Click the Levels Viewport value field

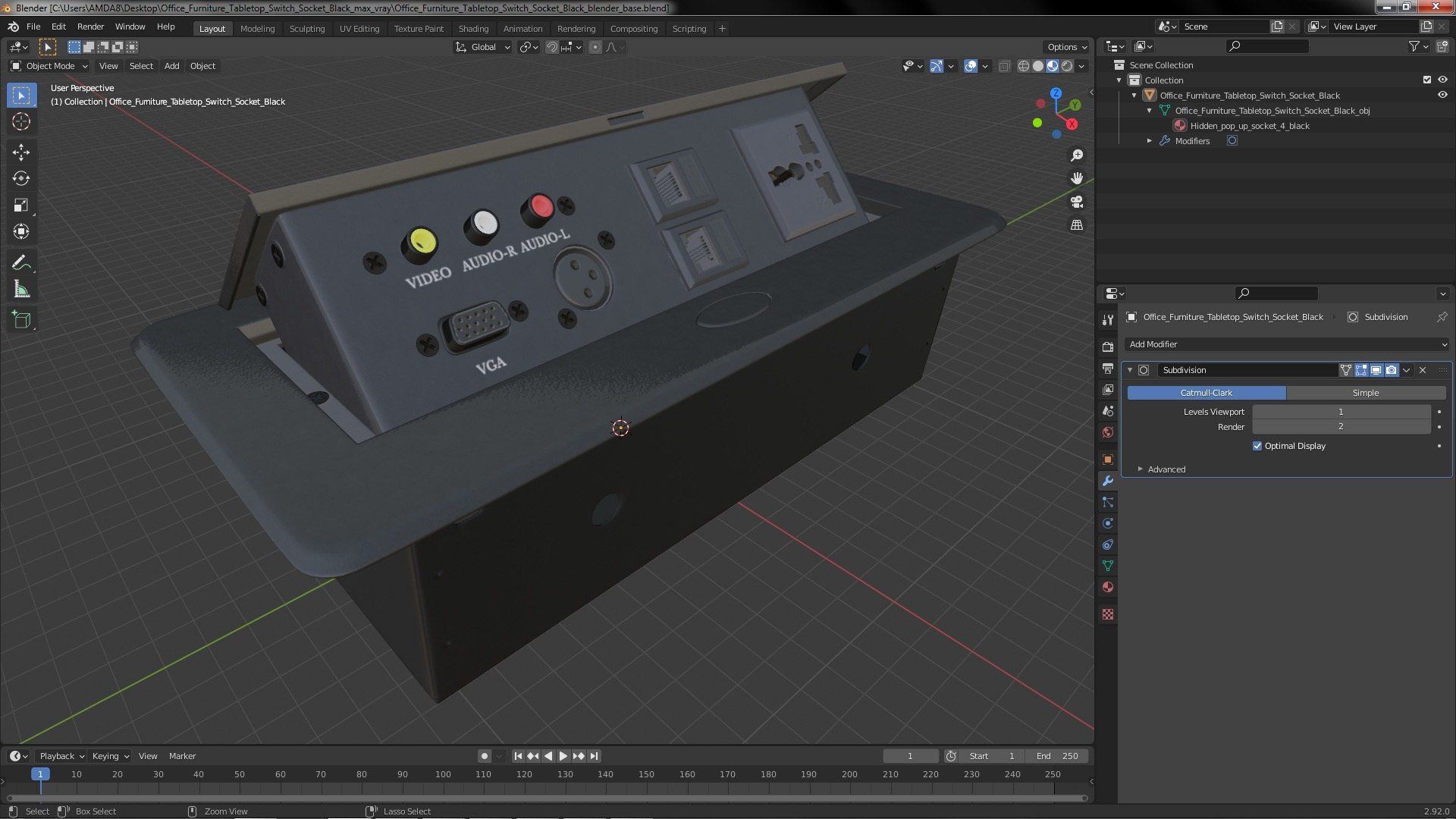1340,412
